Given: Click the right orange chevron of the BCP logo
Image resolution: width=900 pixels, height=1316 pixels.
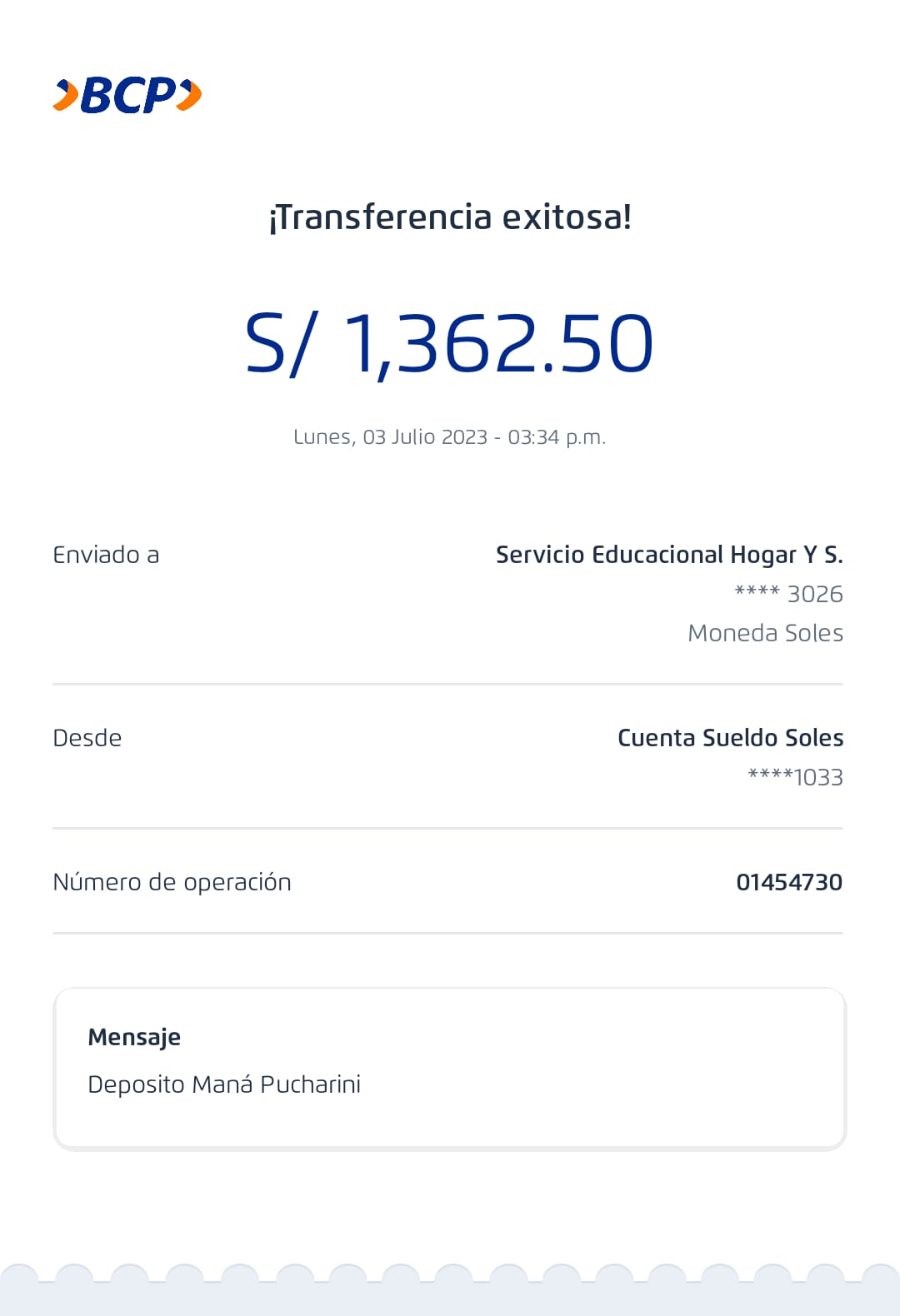Looking at the screenshot, I should [x=190, y=94].
